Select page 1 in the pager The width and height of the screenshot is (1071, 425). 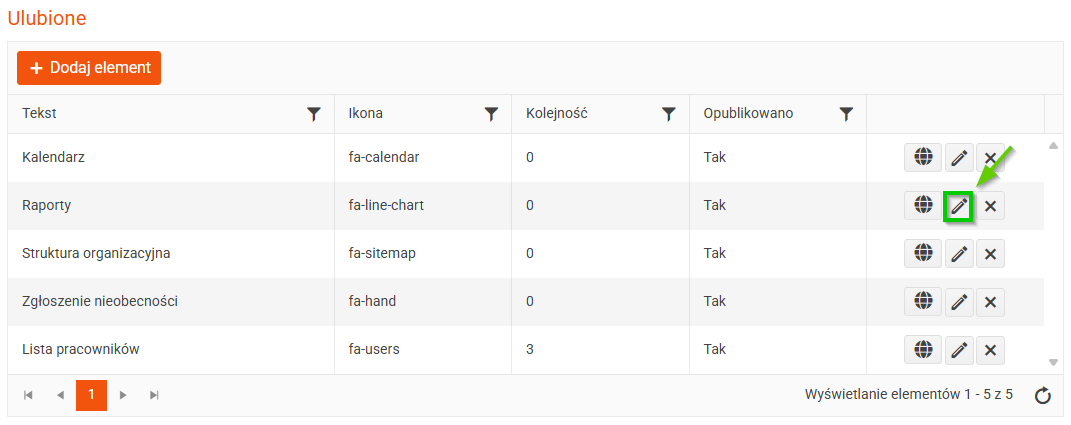91,395
